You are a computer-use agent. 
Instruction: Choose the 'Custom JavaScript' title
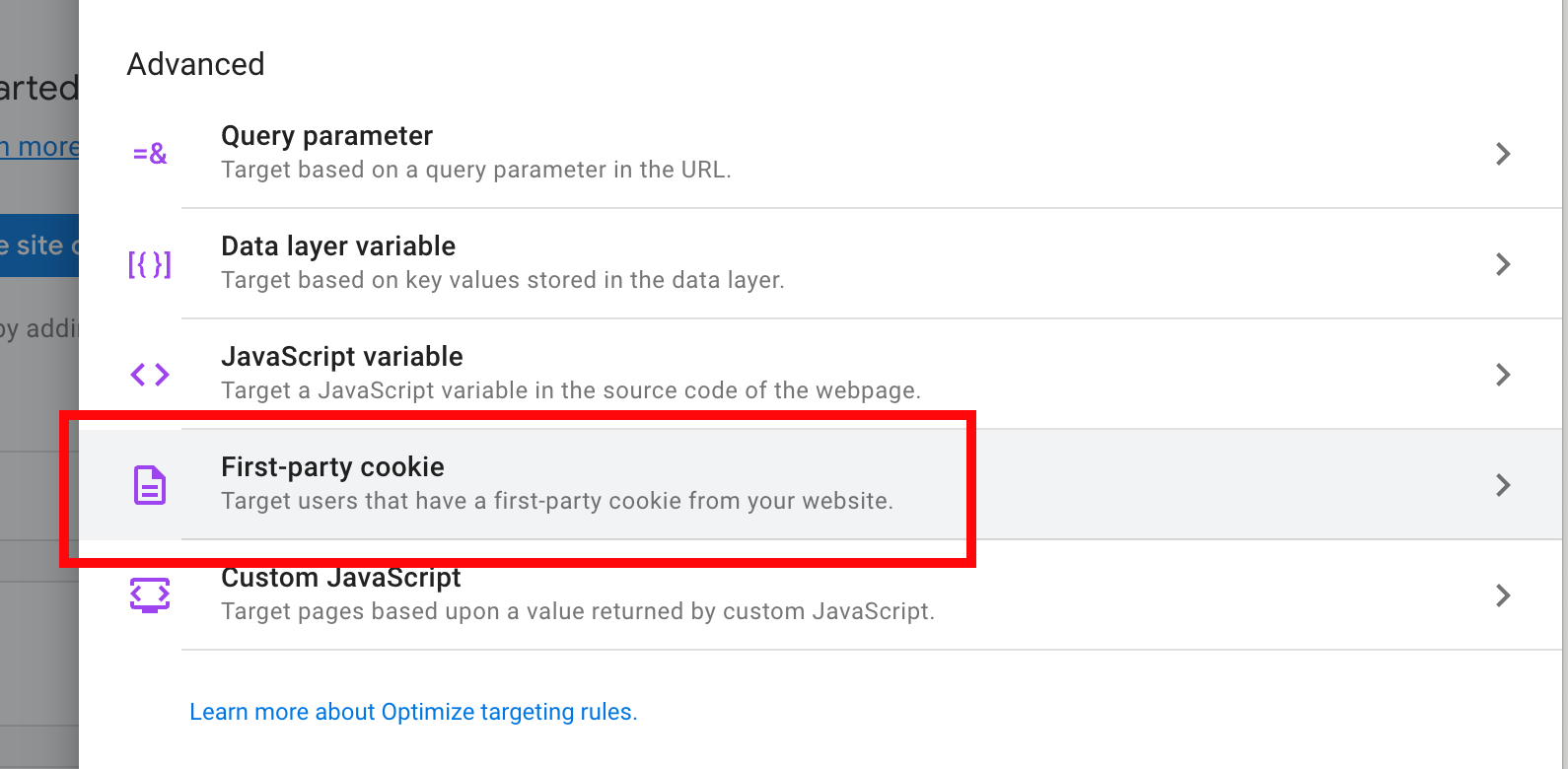341,578
